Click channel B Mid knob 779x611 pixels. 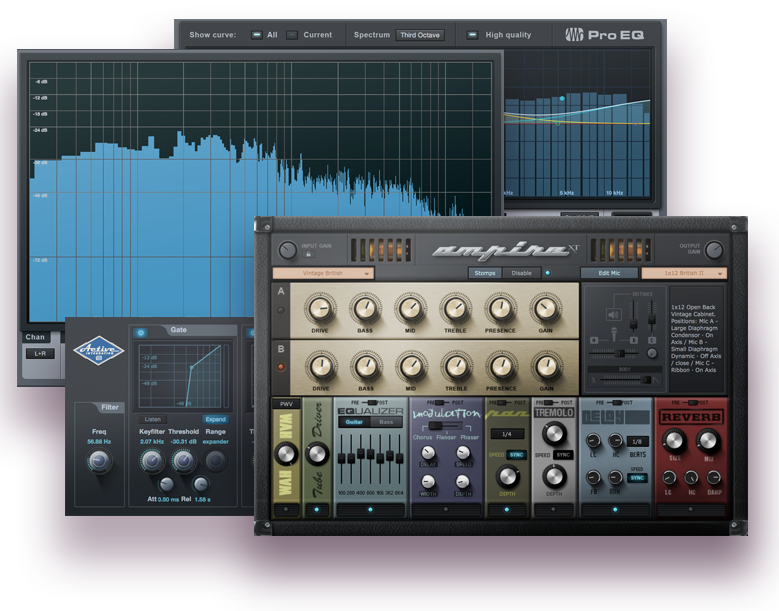(x=411, y=367)
